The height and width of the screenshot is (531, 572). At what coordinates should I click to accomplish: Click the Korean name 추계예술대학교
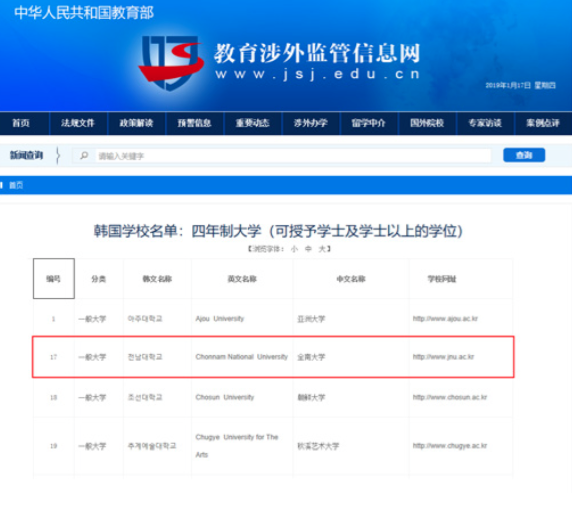click(x=152, y=446)
